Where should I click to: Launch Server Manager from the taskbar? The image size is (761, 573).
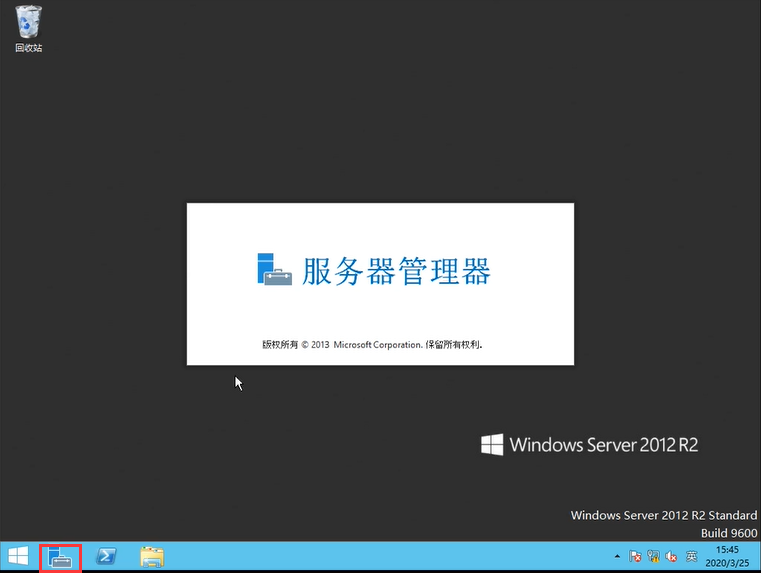coord(60,557)
